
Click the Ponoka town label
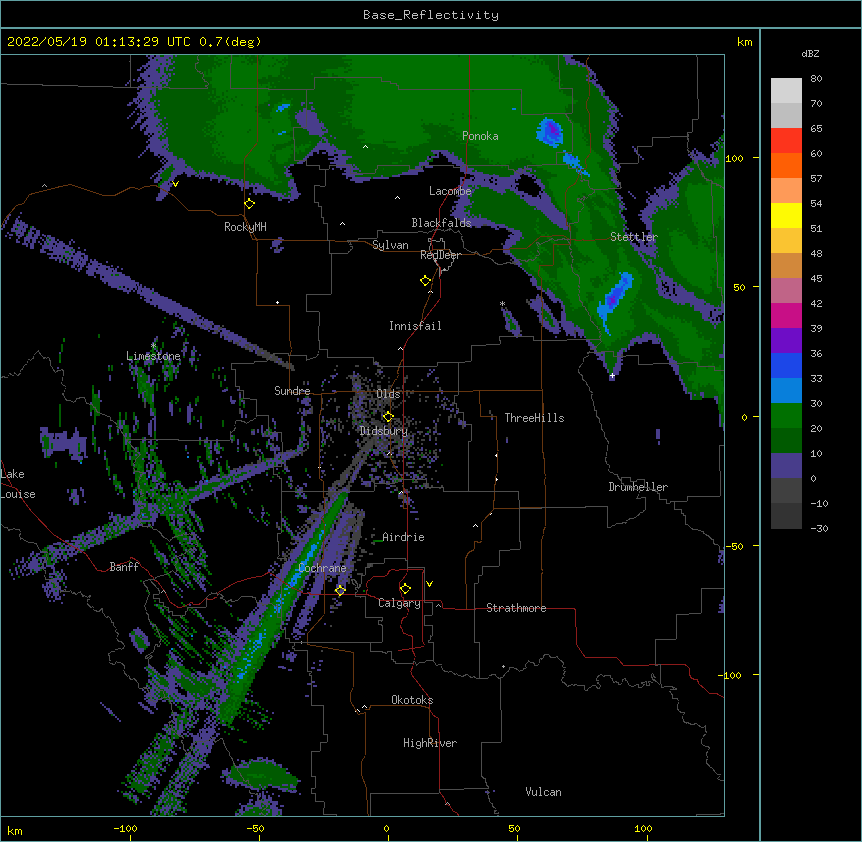coord(480,136)
